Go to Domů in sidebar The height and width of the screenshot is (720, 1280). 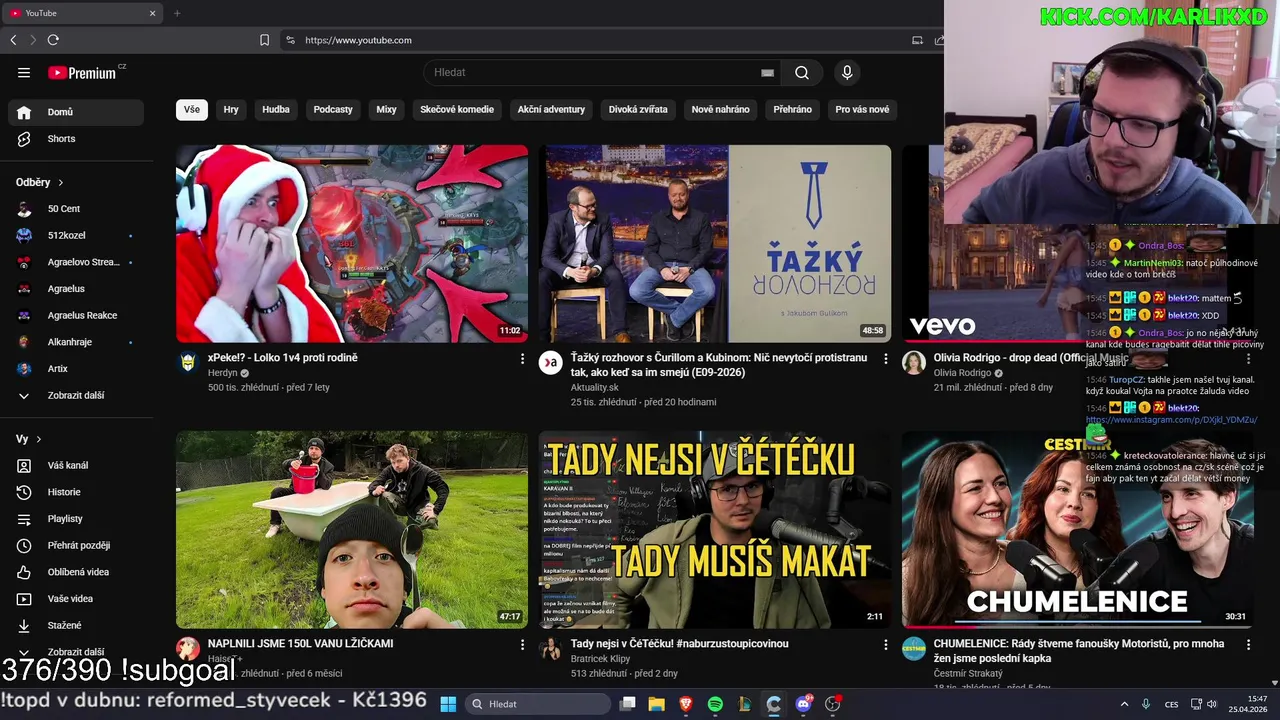(76, 112)
